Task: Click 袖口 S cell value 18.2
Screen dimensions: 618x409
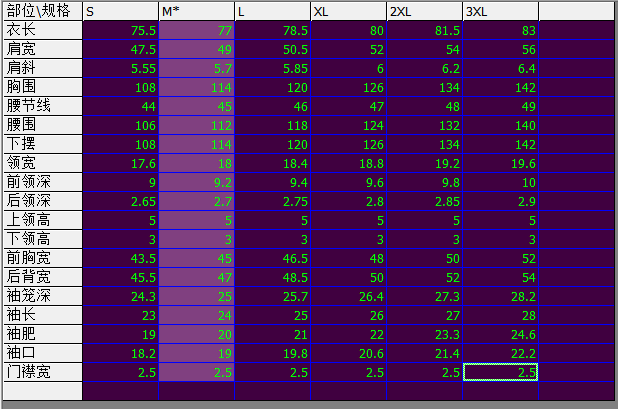Action: (x=121, y=353)
